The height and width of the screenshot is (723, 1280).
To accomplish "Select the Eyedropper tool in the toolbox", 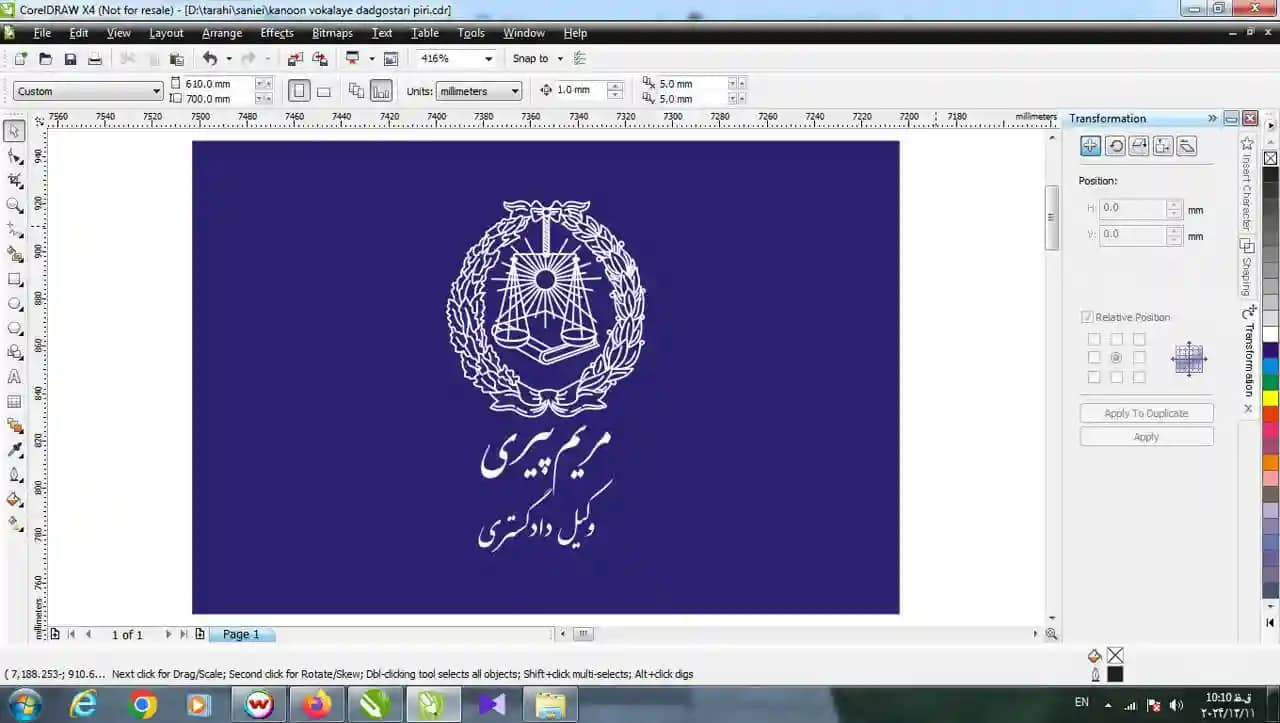I will pos(14,451).
